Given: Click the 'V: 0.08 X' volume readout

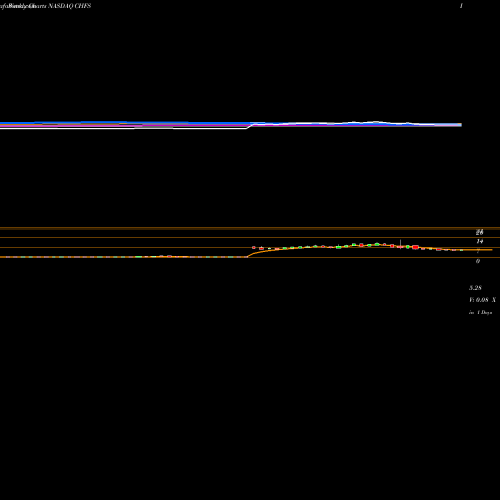Looking at the screenshot, I should pos(482,300).
